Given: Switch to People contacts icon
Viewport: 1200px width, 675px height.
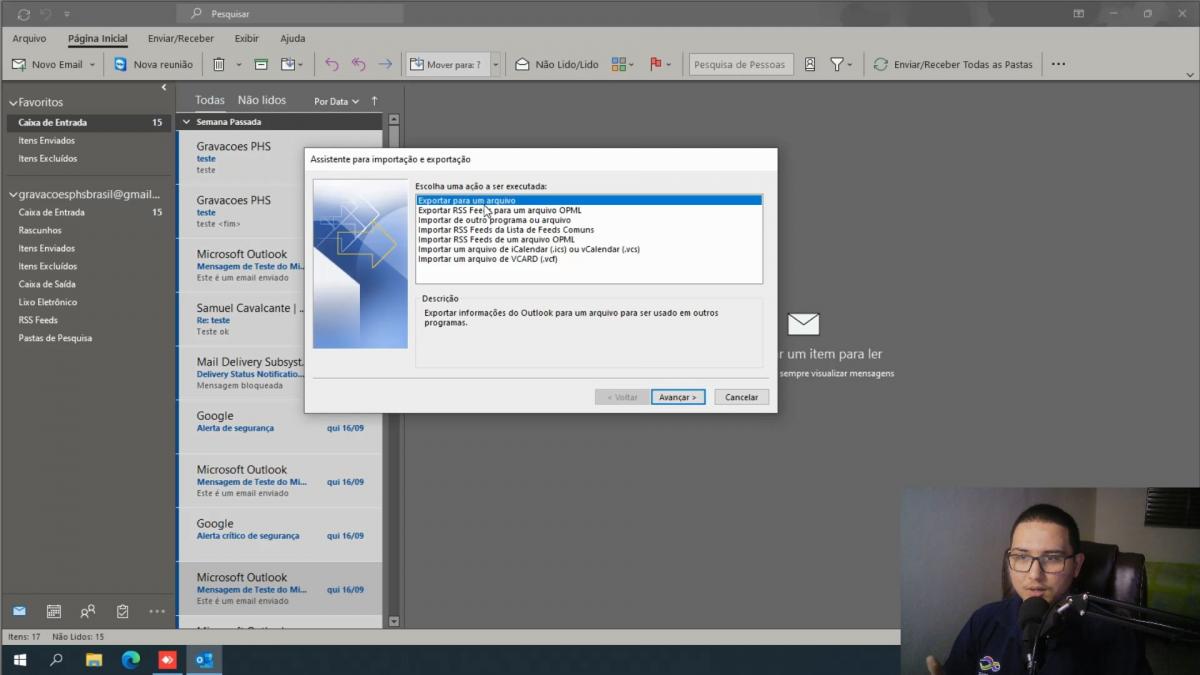Looking at the screenshot, I should pyautogui.click(x=88, y=611).
